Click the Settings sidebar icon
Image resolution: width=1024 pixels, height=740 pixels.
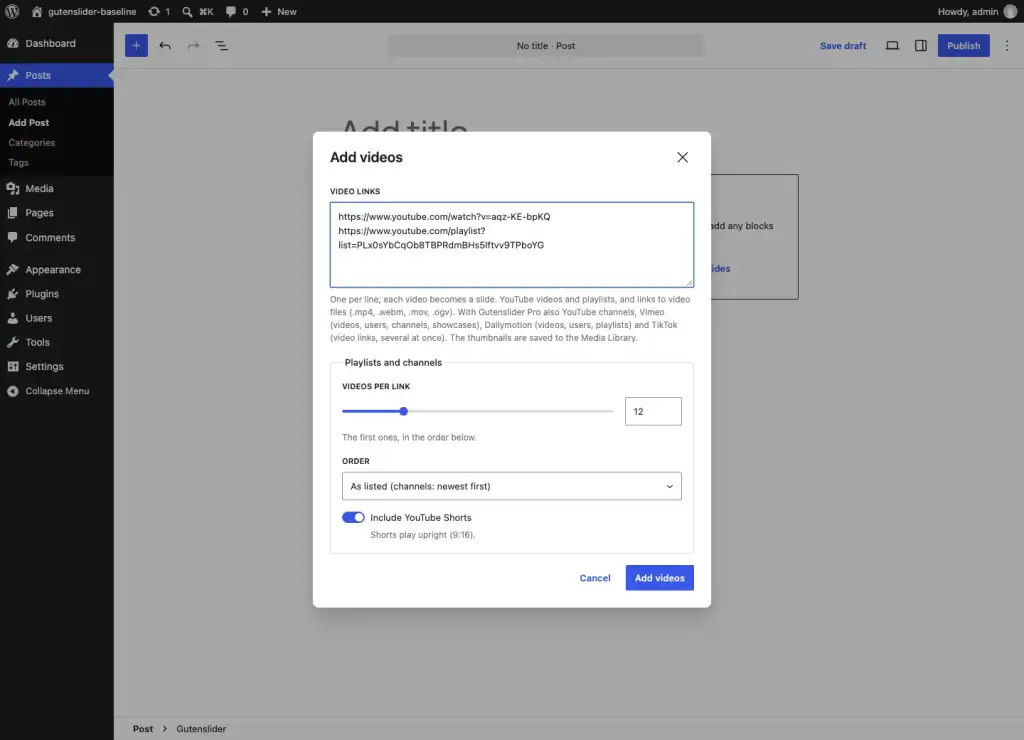click(12, 366)
